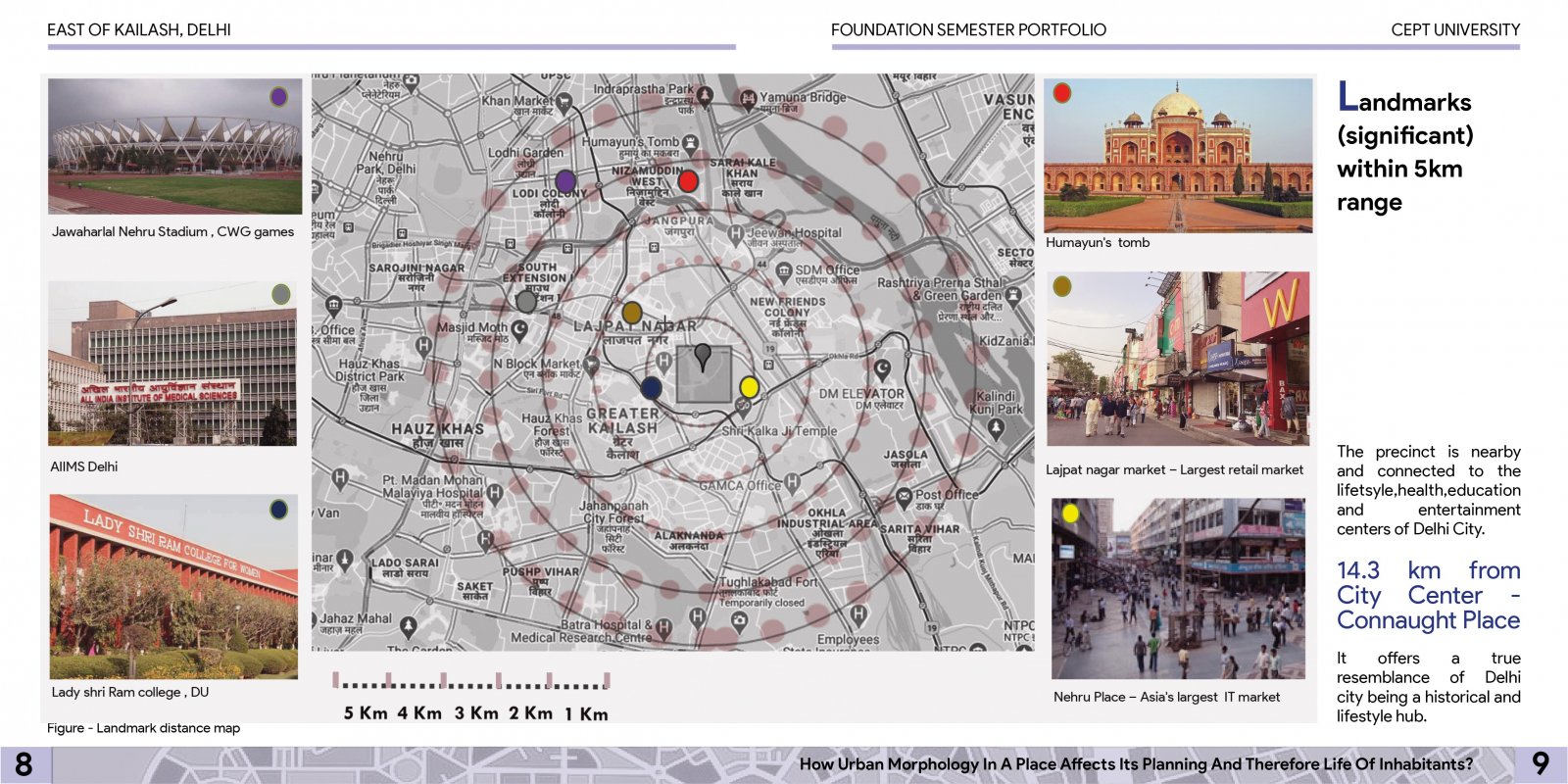This screenshot has height=784, width=1568.
Task: Select the navy marker above Greater Kailash
Action: tap(651, 388)
